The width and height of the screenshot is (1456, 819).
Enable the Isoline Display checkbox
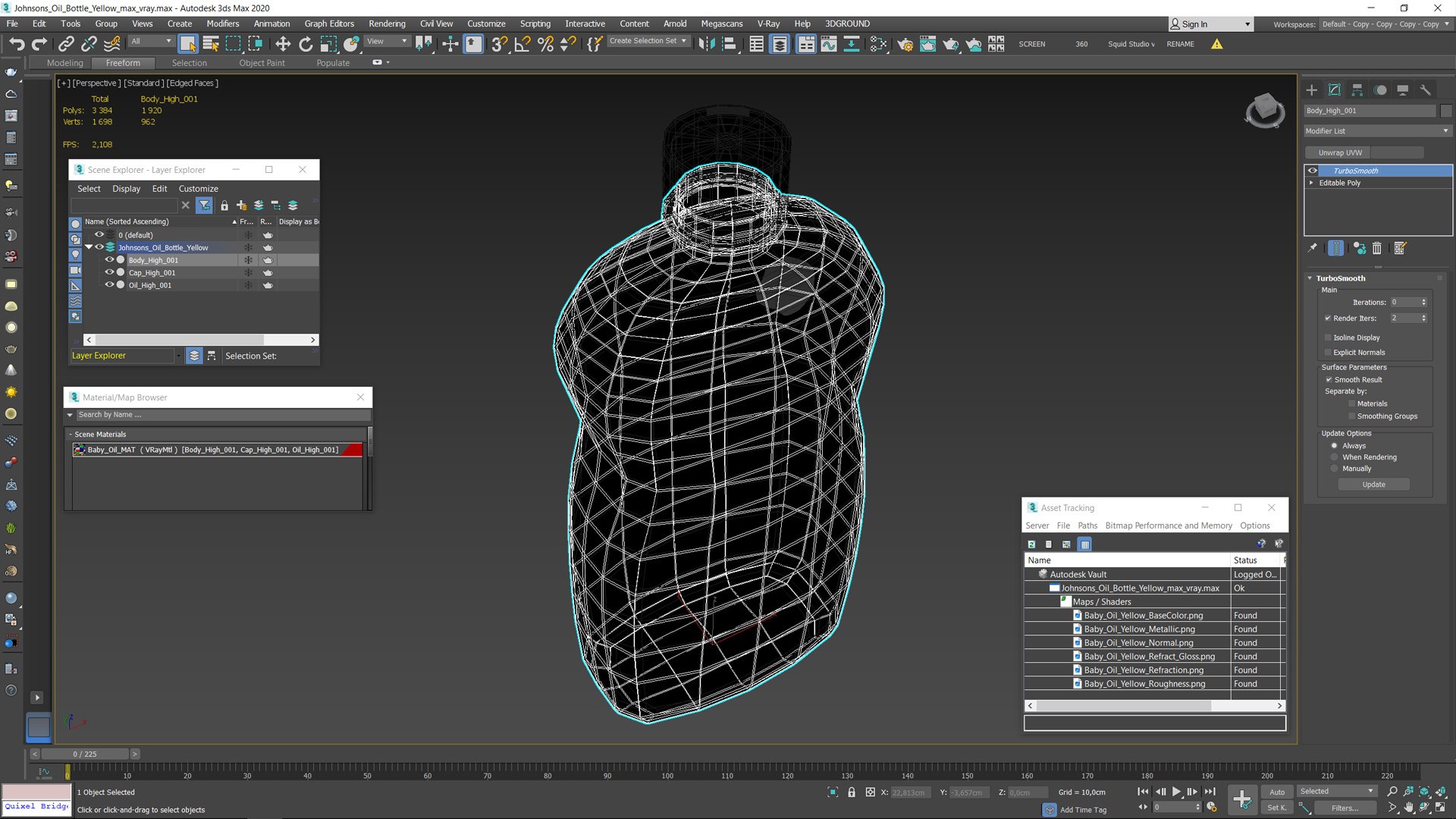[x=1328, y=337]
